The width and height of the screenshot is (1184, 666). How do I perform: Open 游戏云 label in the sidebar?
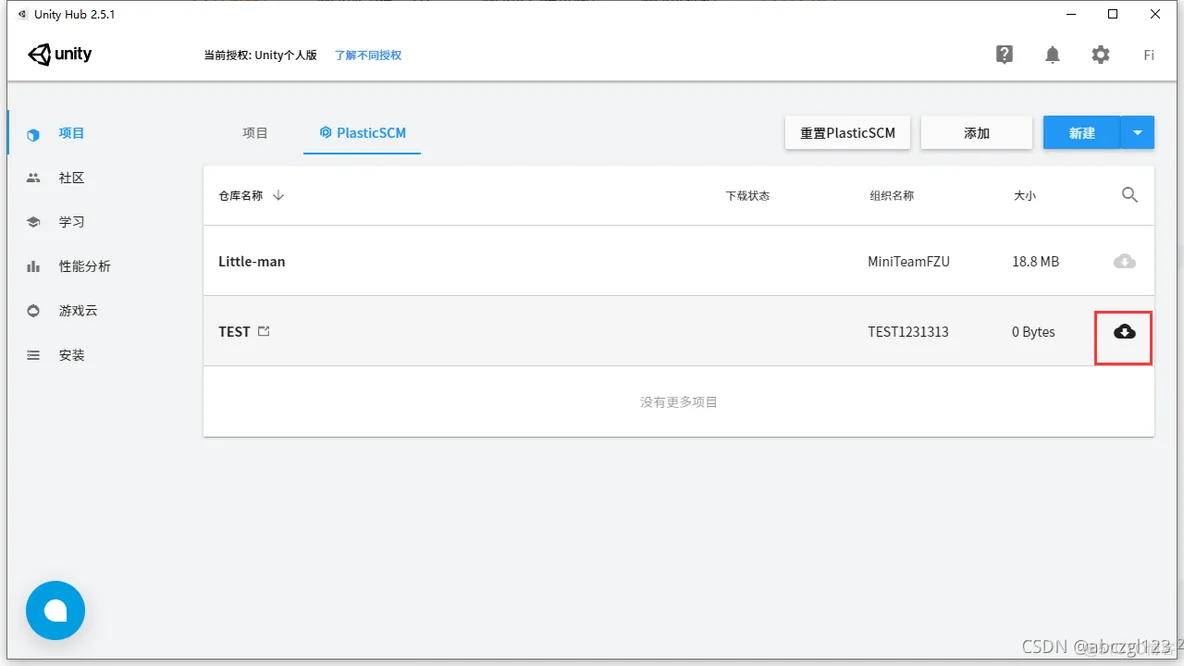78,310
